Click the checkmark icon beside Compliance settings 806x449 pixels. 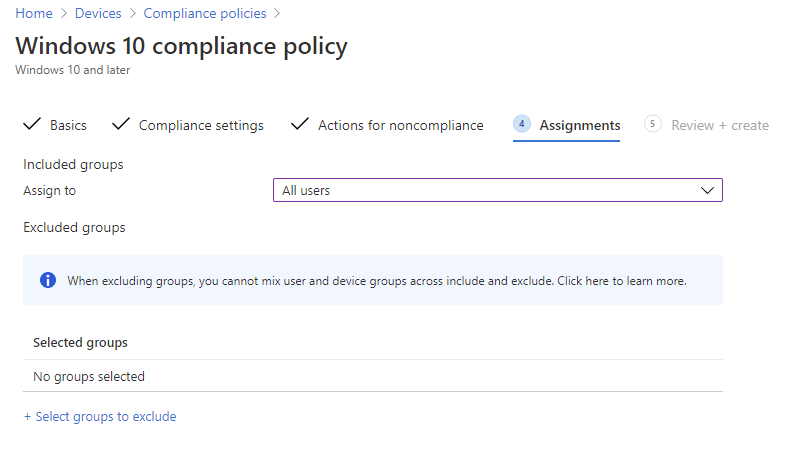121,124
